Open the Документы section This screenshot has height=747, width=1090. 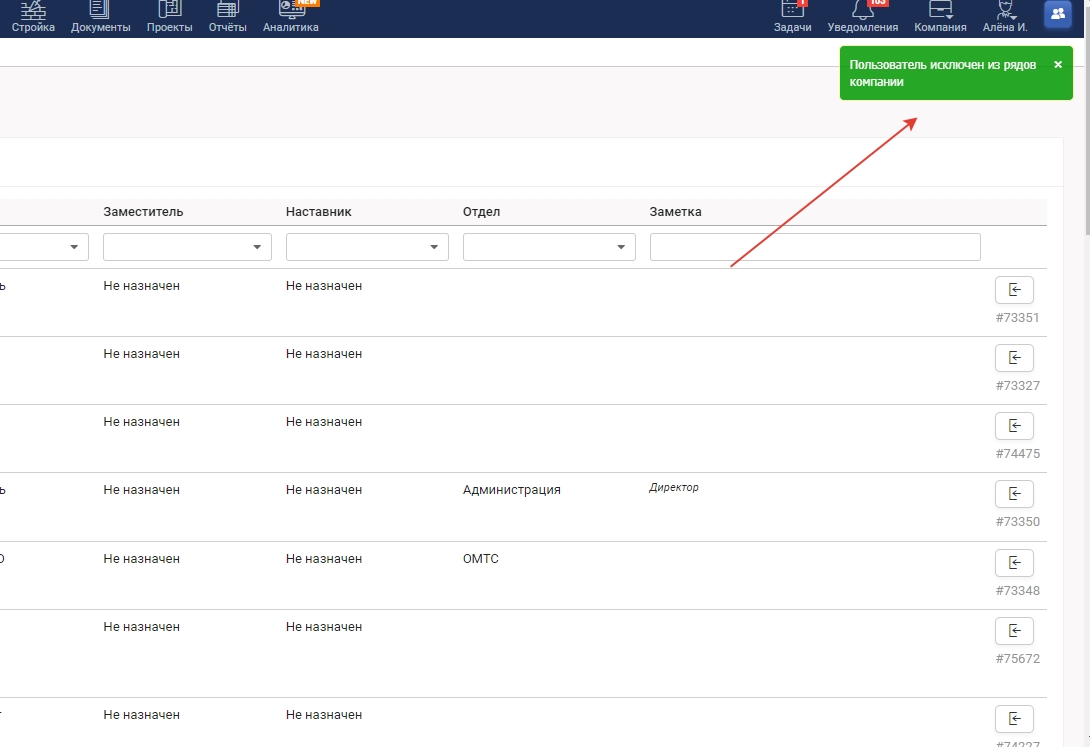[x=100, y=16]
